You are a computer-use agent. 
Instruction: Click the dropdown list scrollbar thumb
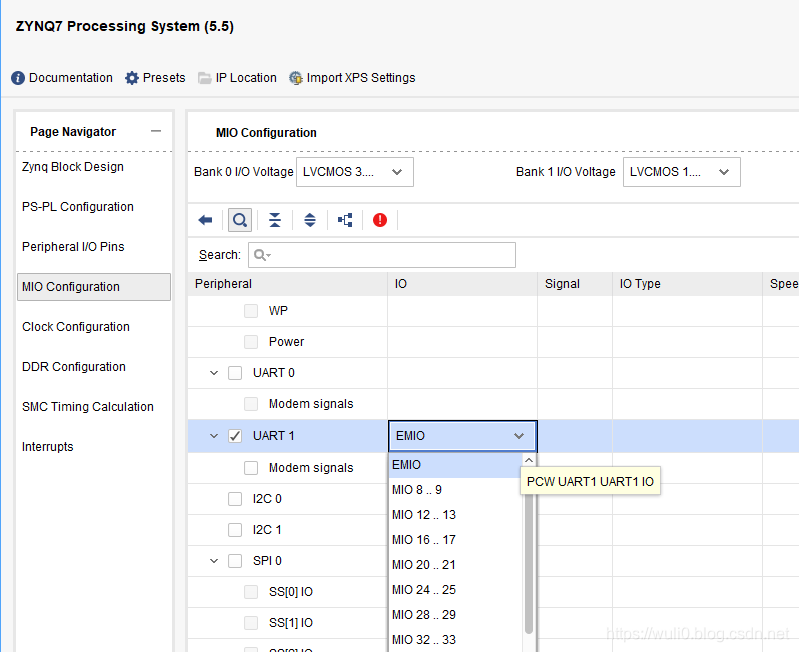tap(529, 563)
